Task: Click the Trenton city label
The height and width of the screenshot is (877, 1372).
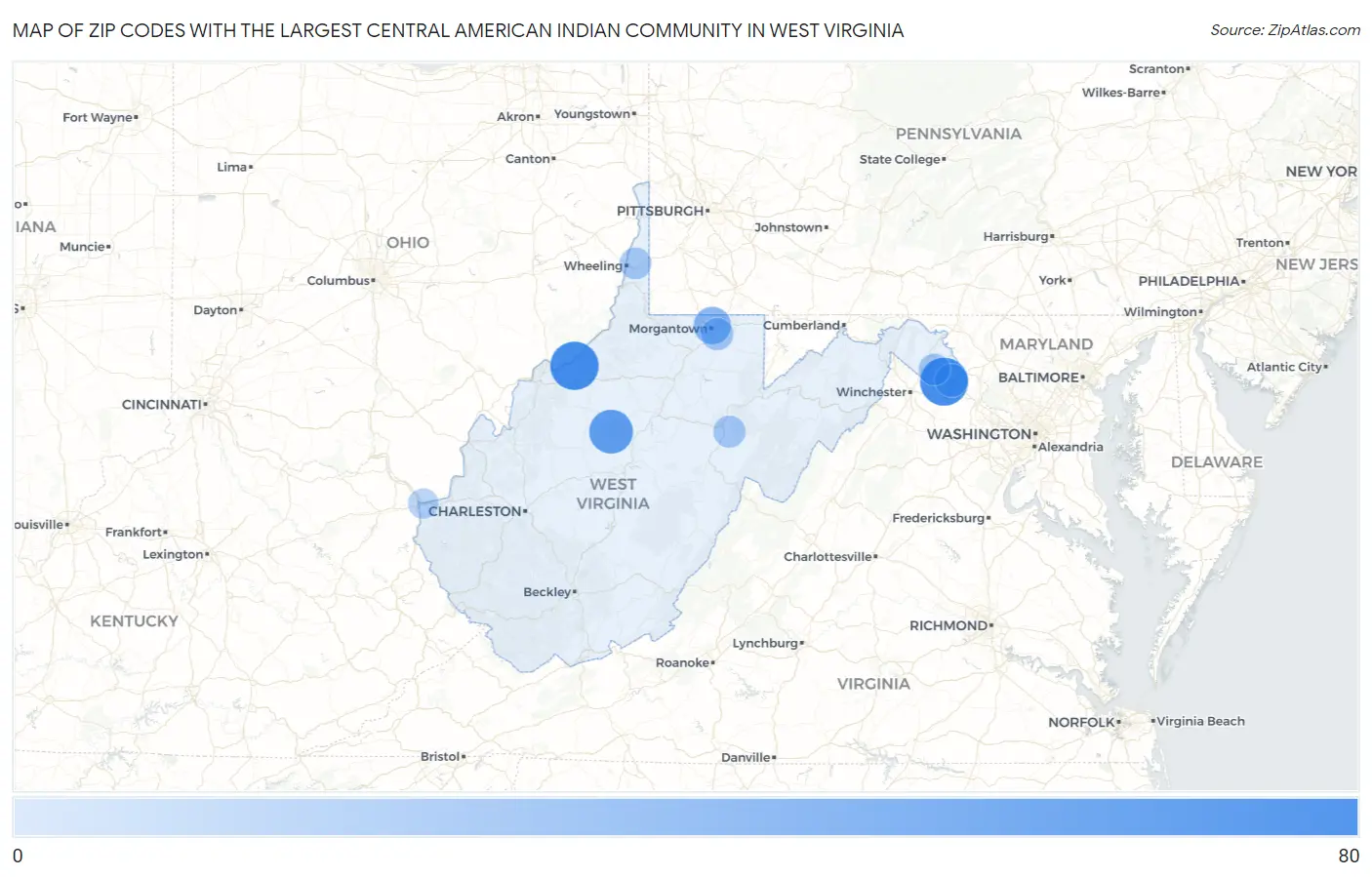Action: pos(1260,243)
